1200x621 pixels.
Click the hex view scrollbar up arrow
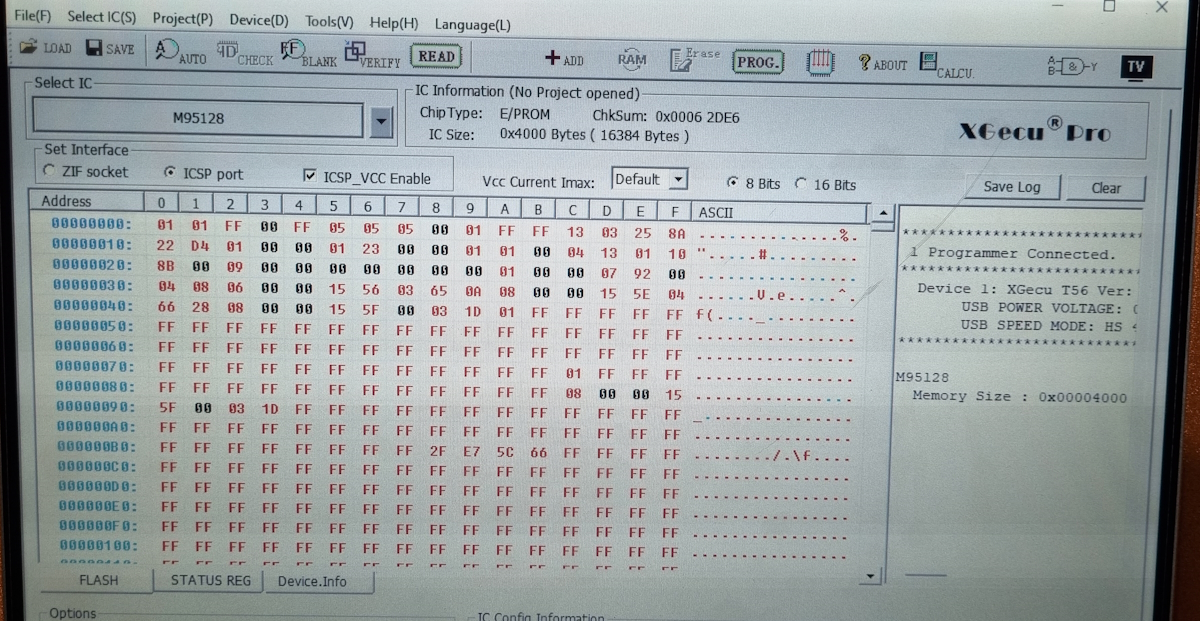pyautogui.click(x=881, y=213)
